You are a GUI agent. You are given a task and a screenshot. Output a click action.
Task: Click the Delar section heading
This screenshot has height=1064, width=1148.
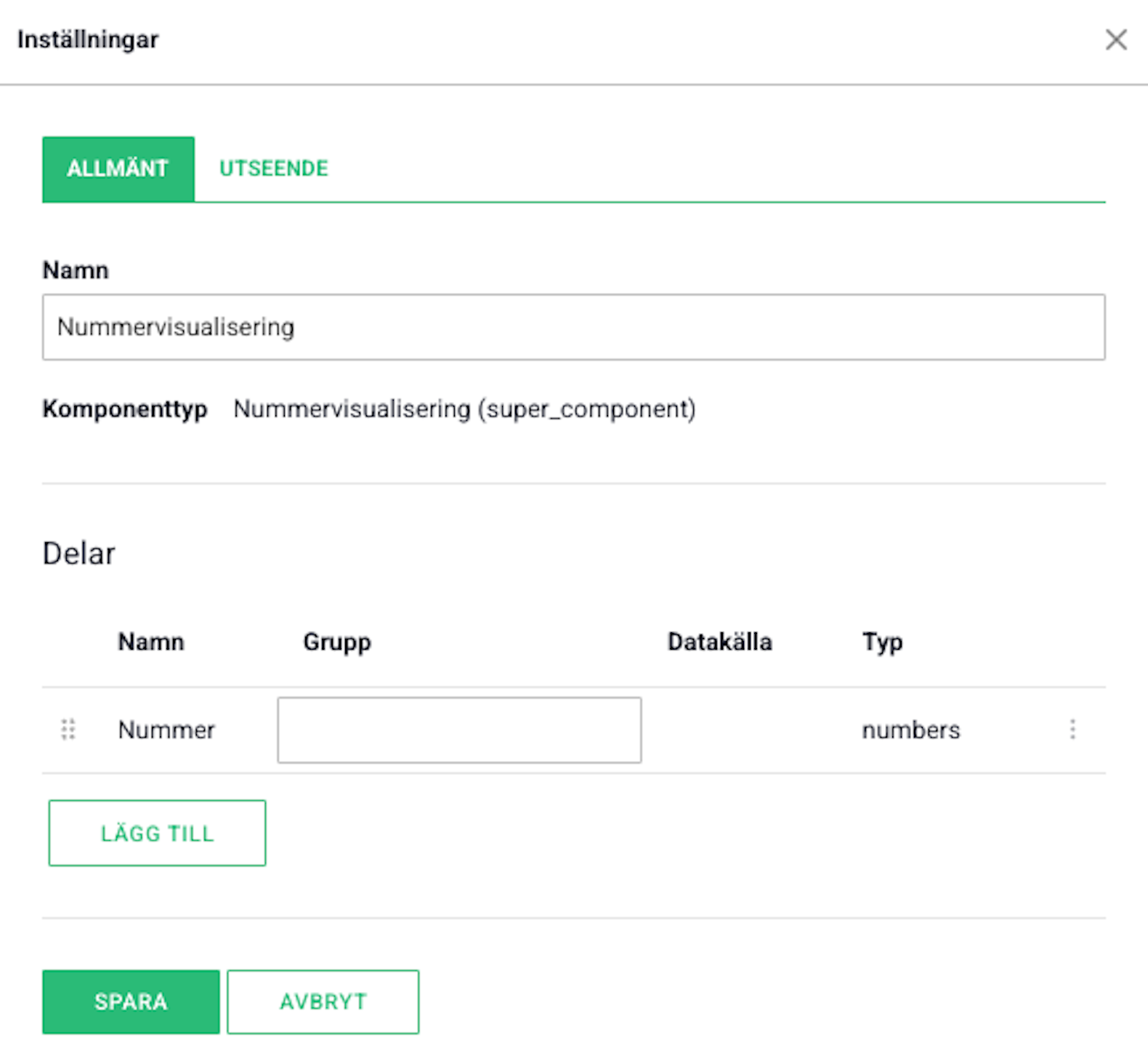(79, 554)
